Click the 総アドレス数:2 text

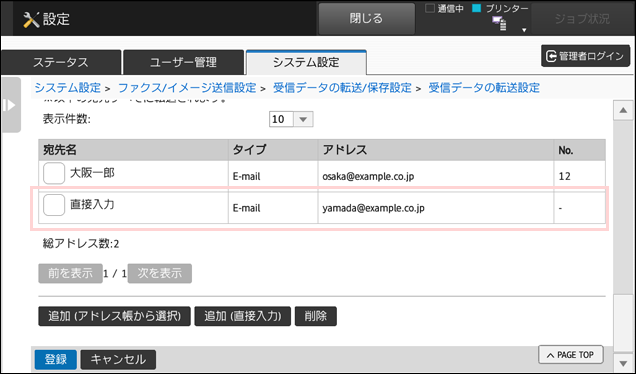point(81,243)
